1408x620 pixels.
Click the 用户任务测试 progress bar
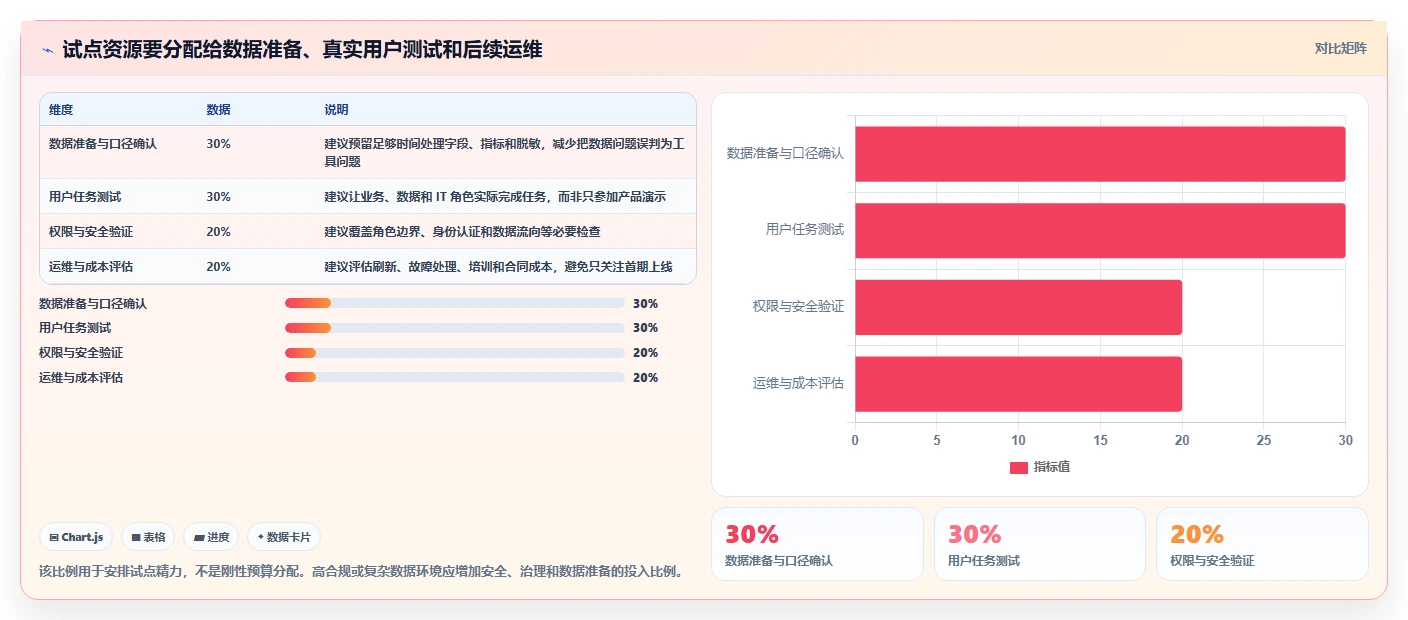455,328
